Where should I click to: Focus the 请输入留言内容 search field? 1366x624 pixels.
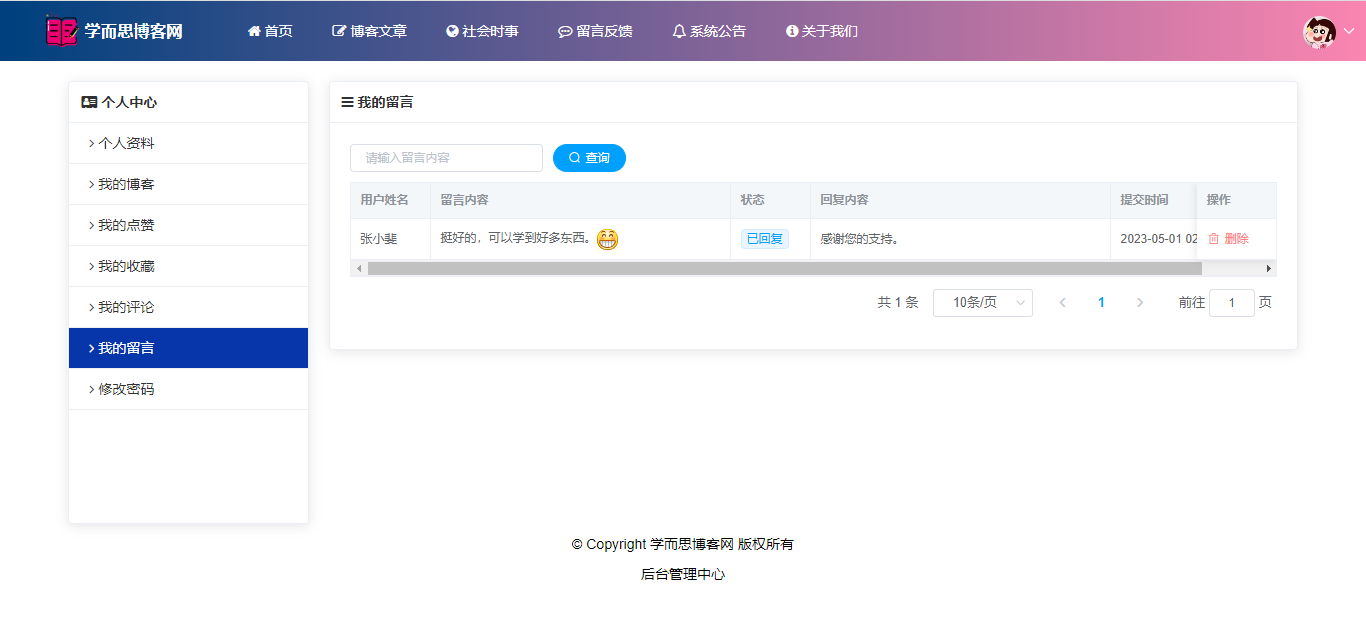[x=446, y=158]
